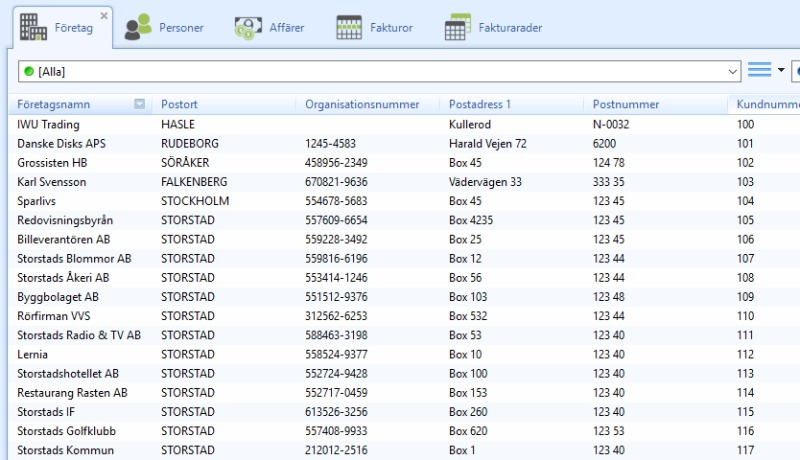Switch to the Affärer tab
Screen dimensions: 800x460
pos(269,28)
